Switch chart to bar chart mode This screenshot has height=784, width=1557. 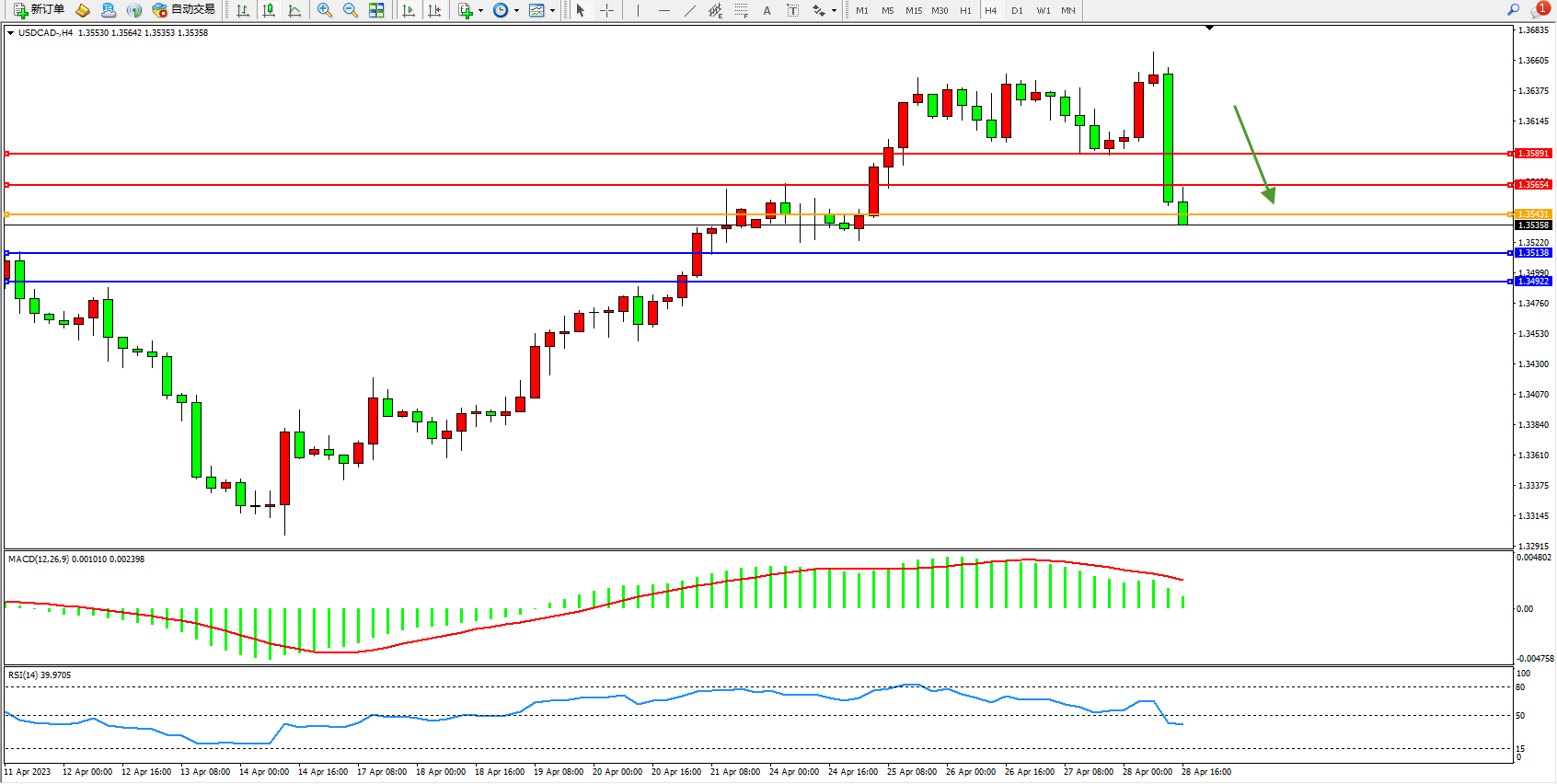243,10
